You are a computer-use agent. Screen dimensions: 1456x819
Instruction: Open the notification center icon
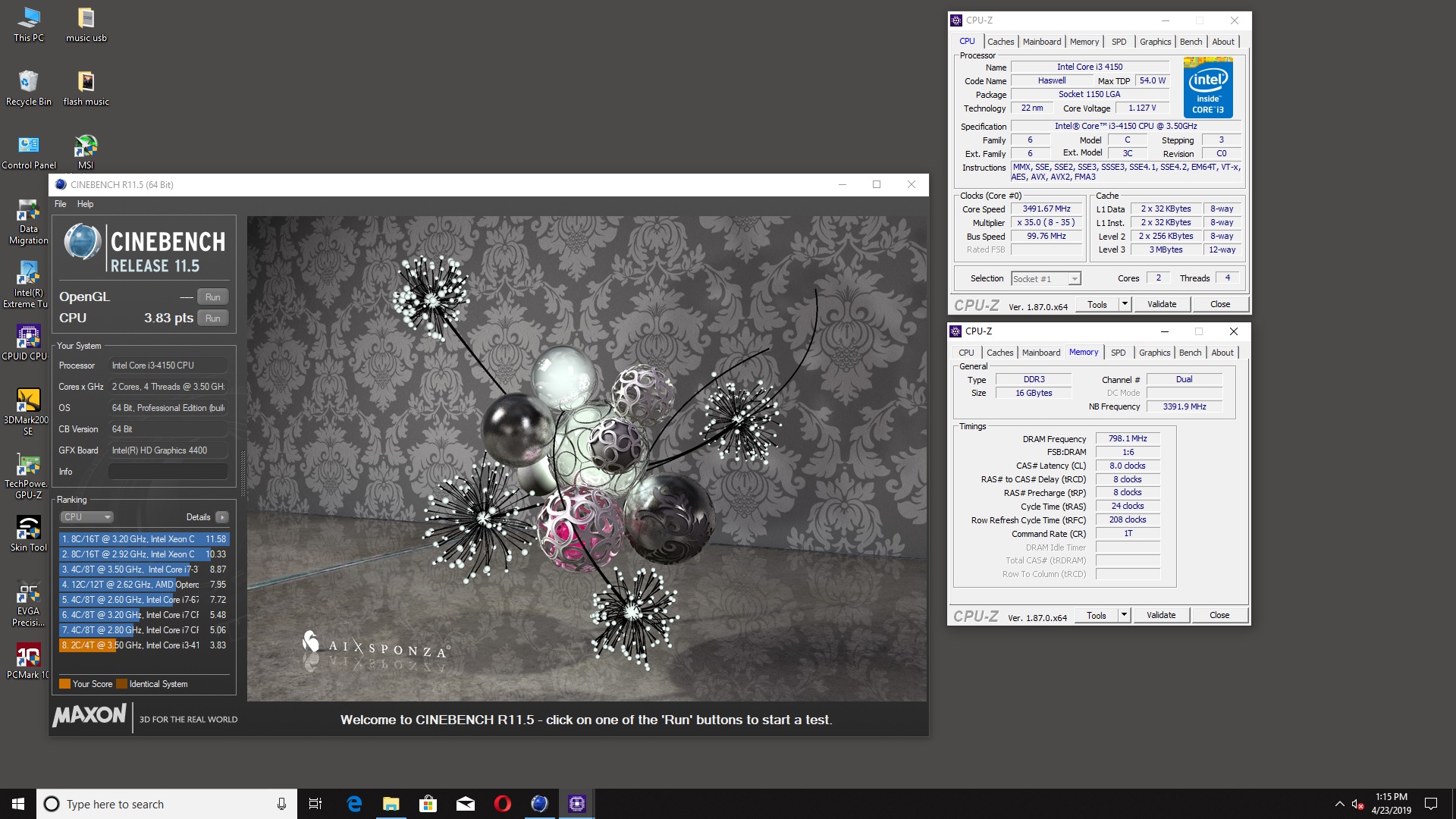(1431, 804)
